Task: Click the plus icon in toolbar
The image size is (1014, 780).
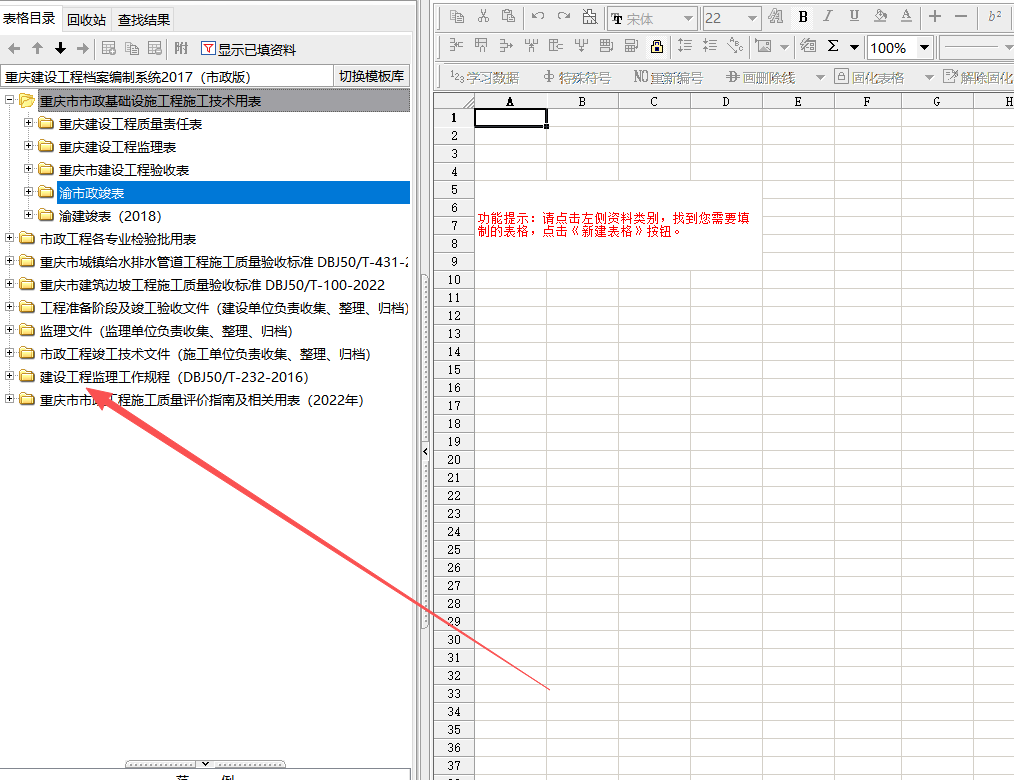Action: (934, 17)
